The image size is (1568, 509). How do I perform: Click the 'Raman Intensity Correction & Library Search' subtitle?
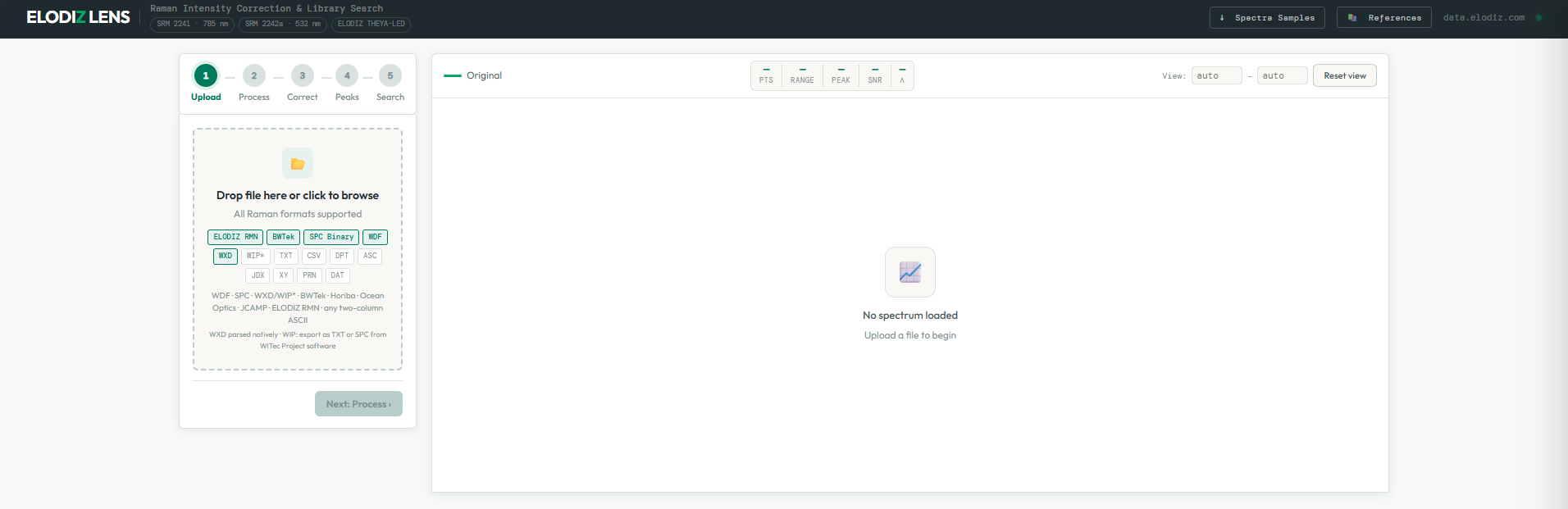(x=267, y=8)
